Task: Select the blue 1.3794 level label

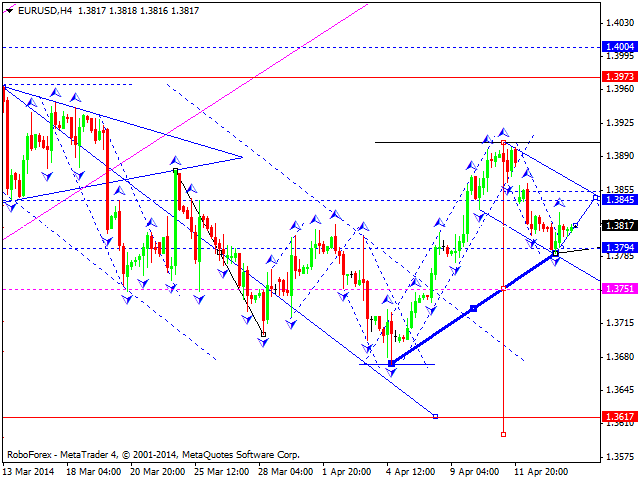Action: (x=620, y=247)
